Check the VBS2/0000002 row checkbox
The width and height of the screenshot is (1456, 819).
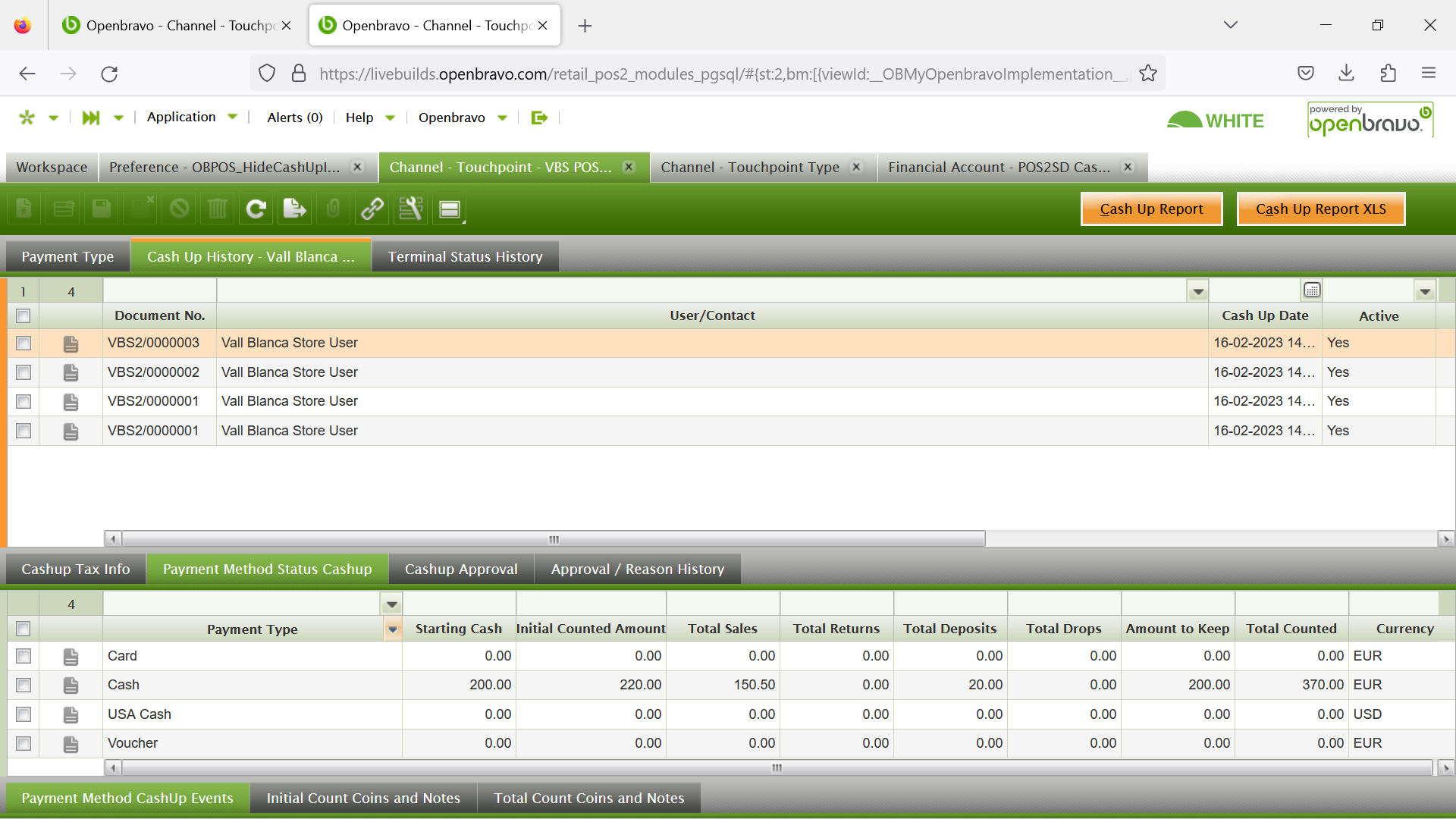[x=24, y=372]
